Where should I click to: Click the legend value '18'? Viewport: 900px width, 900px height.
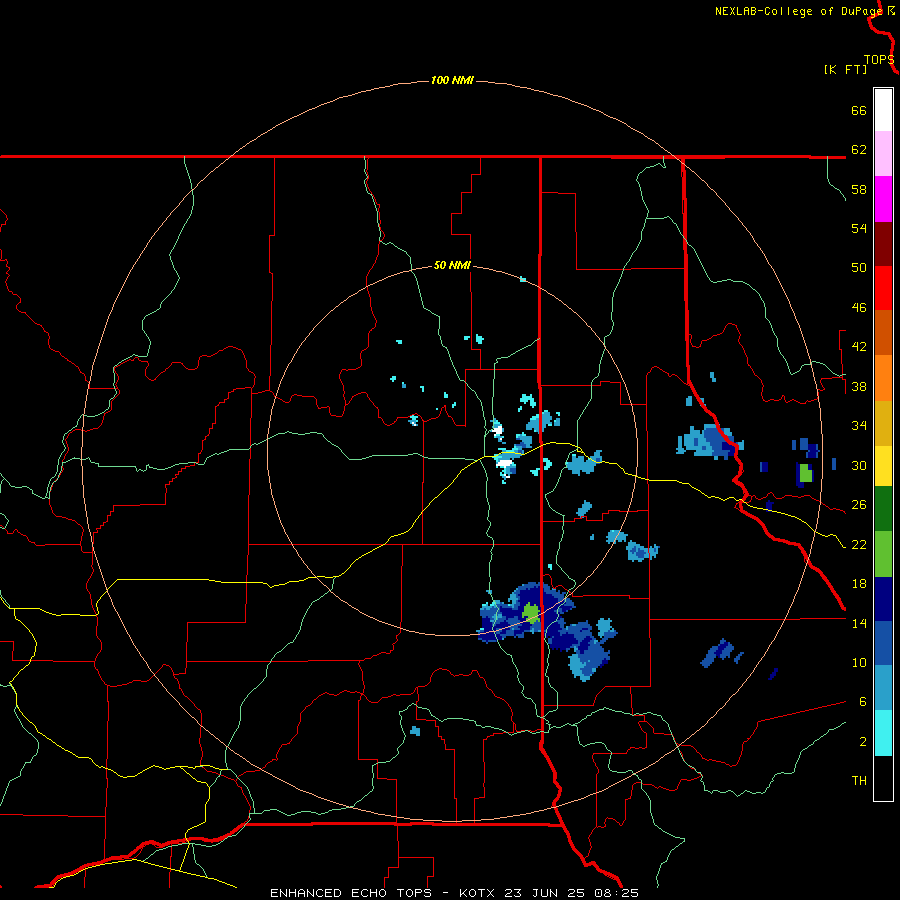tap(859, 583)
